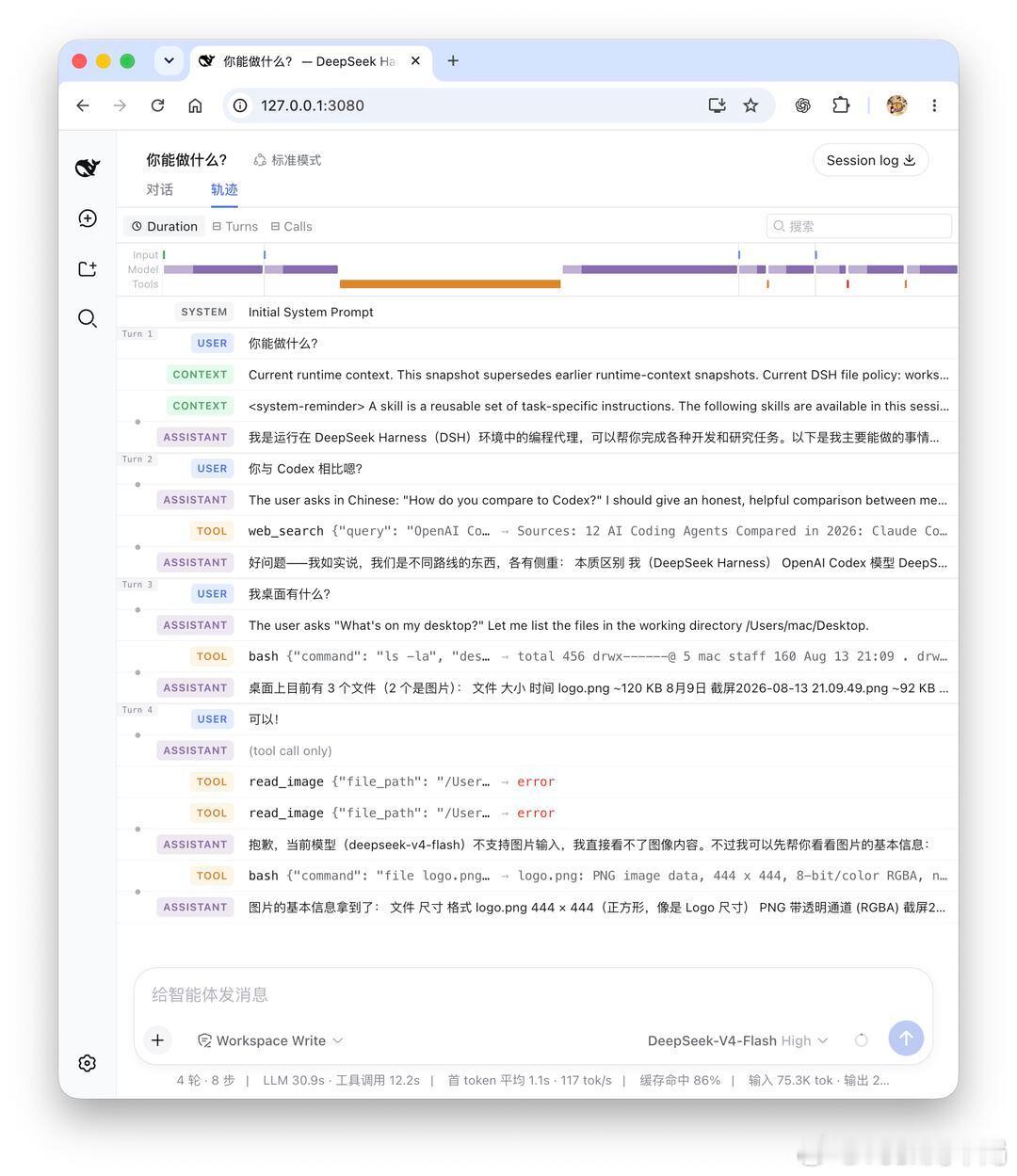
Task: Open the ChatGPT extension icon in toolbar
Action: tap(802, 105)
